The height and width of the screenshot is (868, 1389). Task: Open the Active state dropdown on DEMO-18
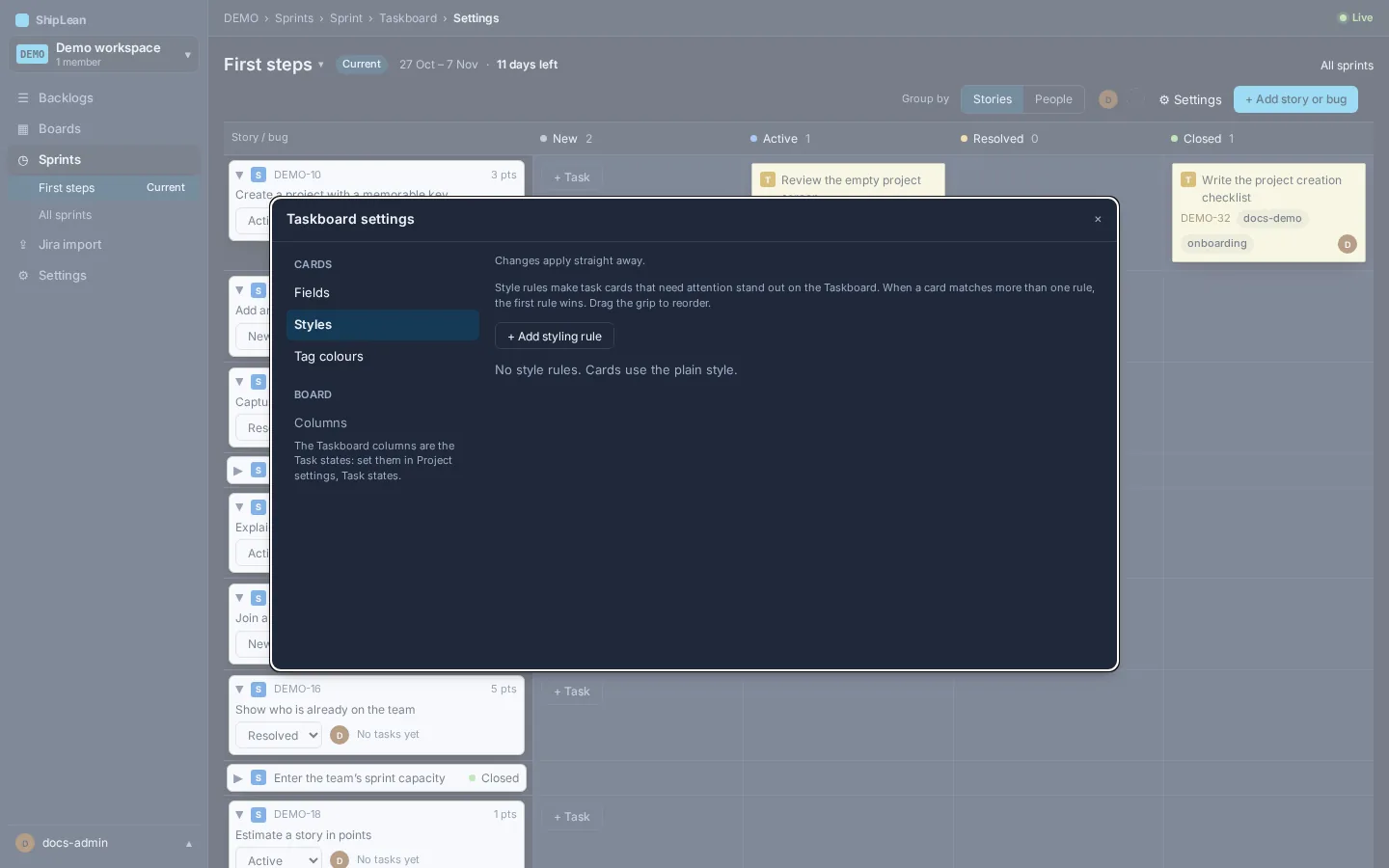(x=279, y=860)
